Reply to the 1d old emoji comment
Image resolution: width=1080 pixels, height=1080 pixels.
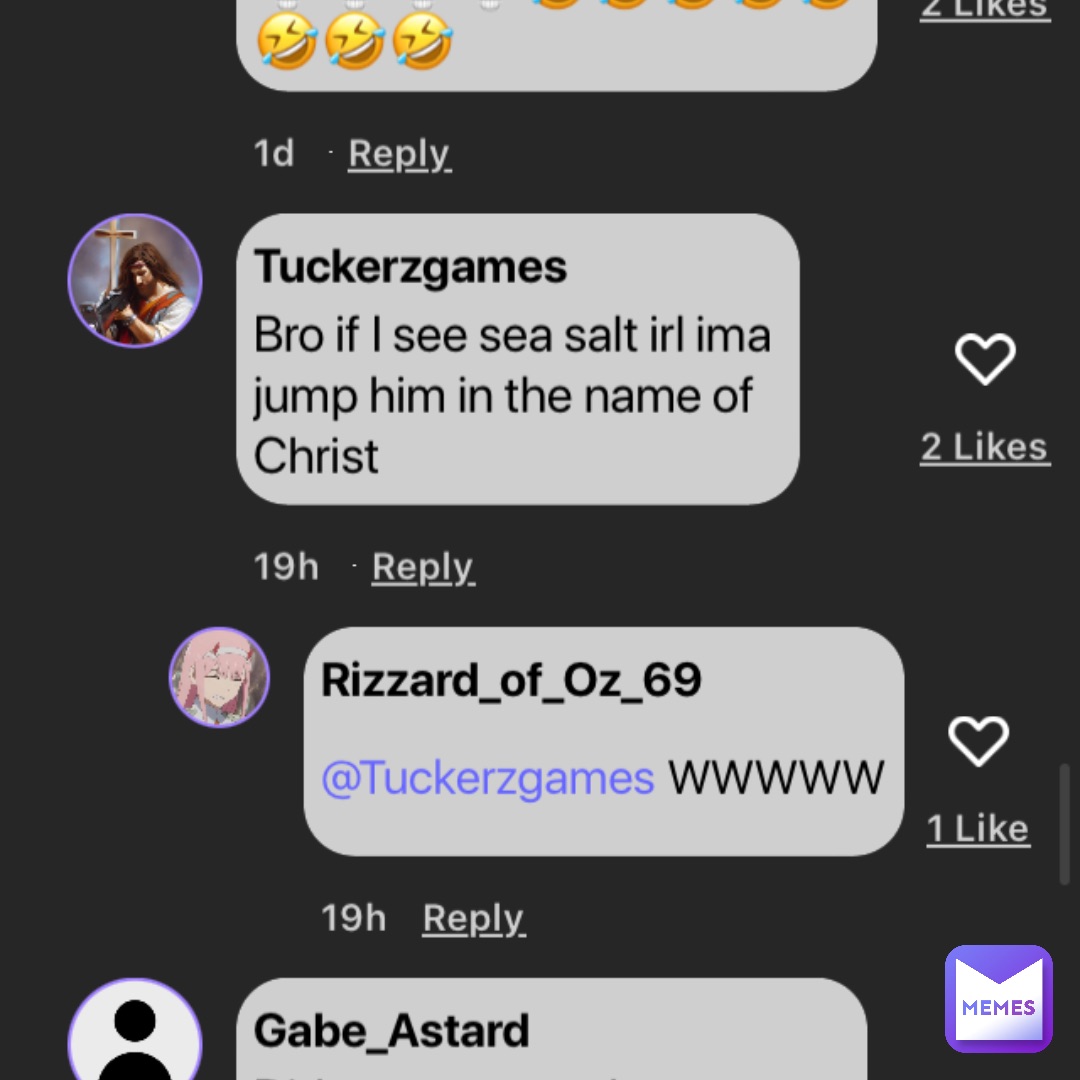click(x=399, y=154)
